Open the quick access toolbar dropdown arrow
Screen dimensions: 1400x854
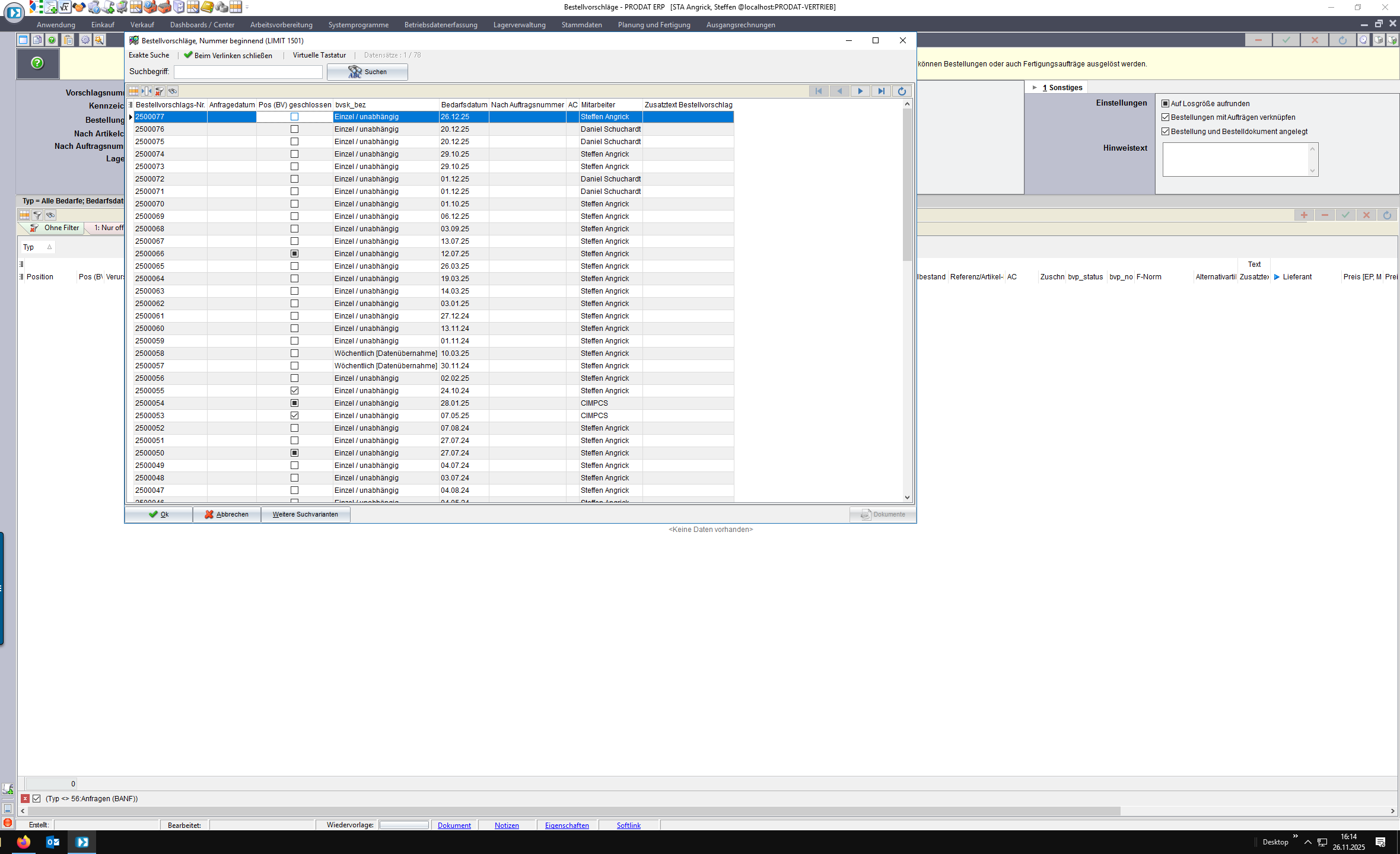(247, 8)
